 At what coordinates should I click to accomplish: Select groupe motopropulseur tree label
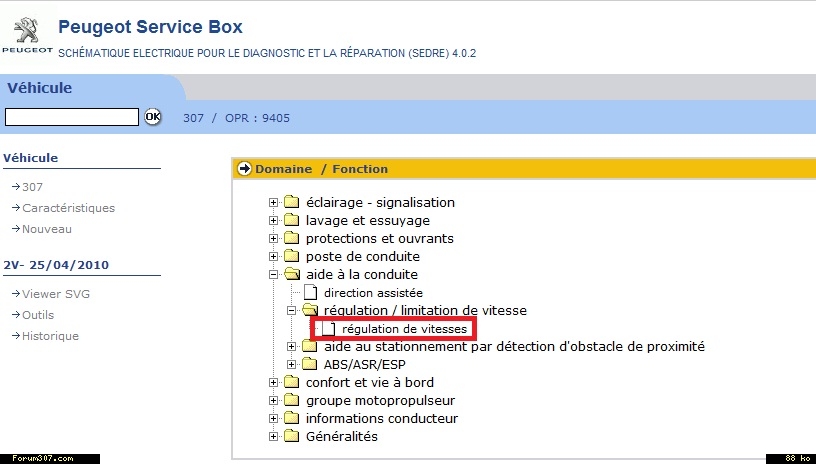[x=380, y=401]
